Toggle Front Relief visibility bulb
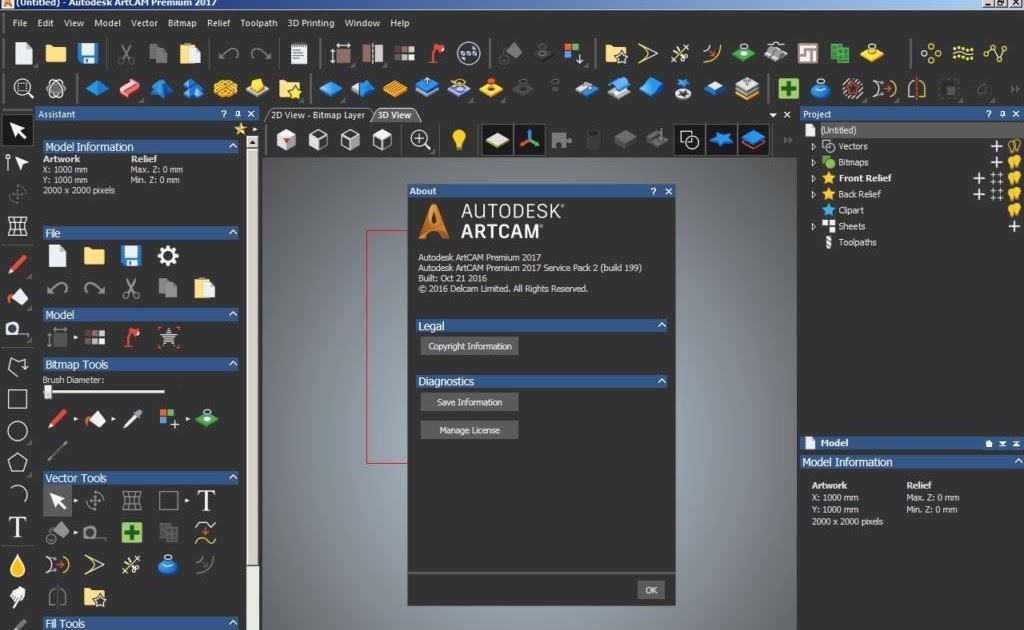1024x630 pixels. [x=1014, y=178]
